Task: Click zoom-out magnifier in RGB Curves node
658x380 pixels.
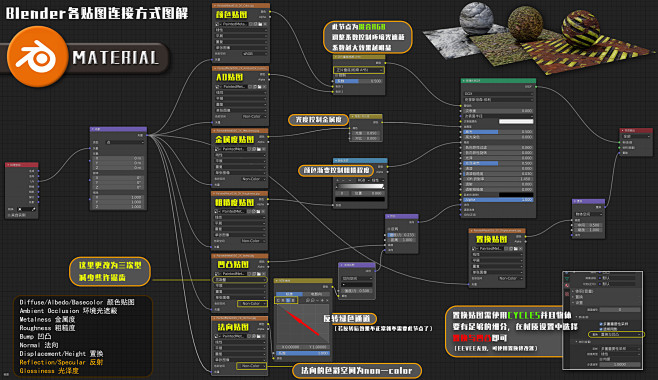Action: coord(313,300)
